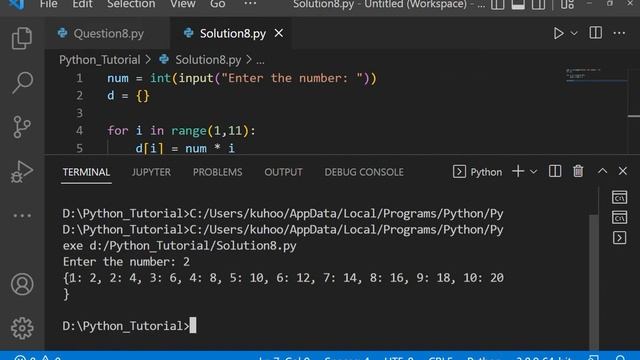Expand the new terminal launch profile dropdown
640x360 pixels.
coord(533,172)
